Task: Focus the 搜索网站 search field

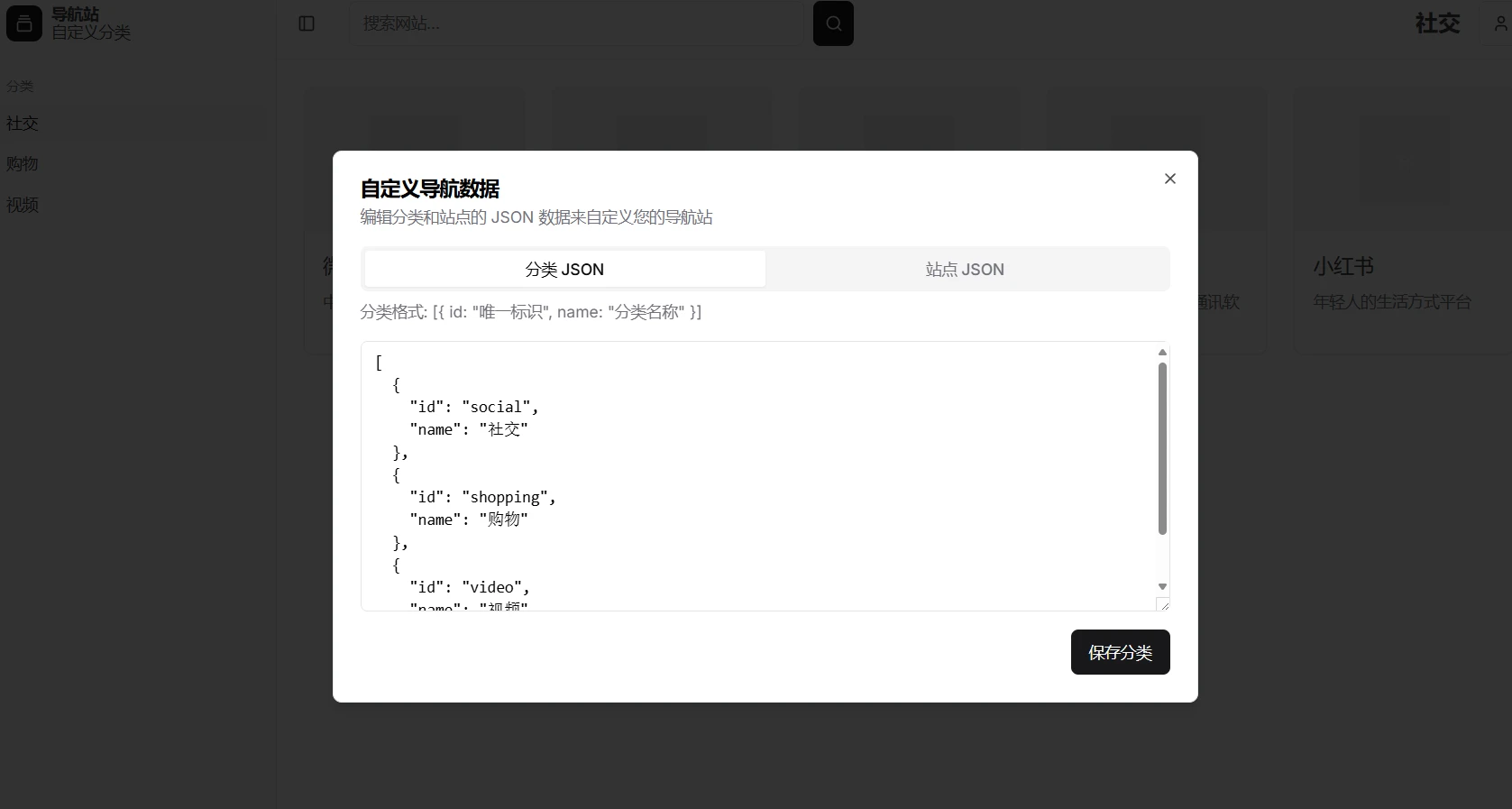Action: 577,23
